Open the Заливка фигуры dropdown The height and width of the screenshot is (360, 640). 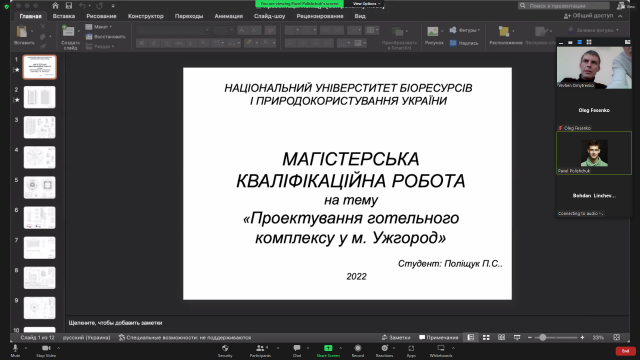[593, 30]
